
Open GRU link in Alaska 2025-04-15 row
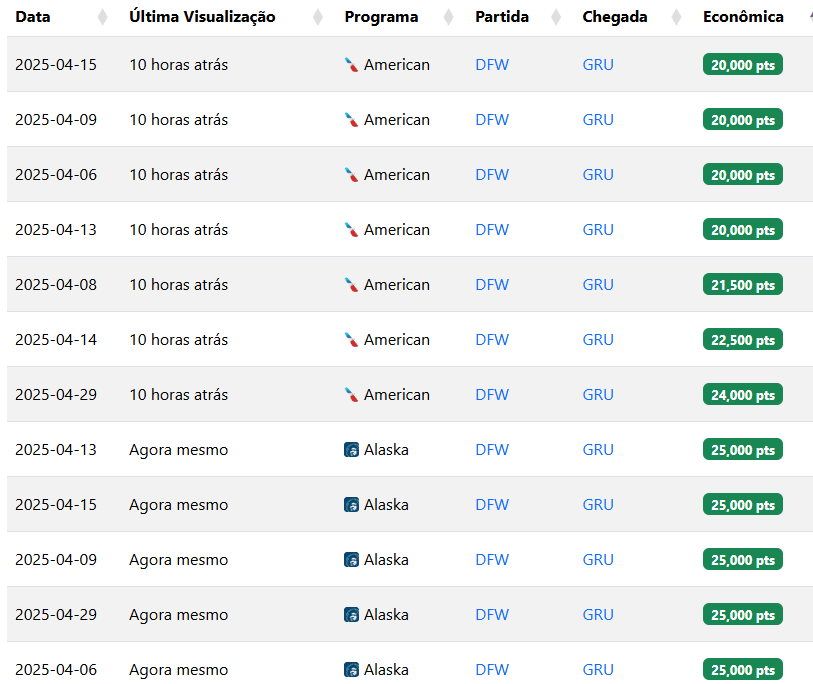tap(598, 505)
